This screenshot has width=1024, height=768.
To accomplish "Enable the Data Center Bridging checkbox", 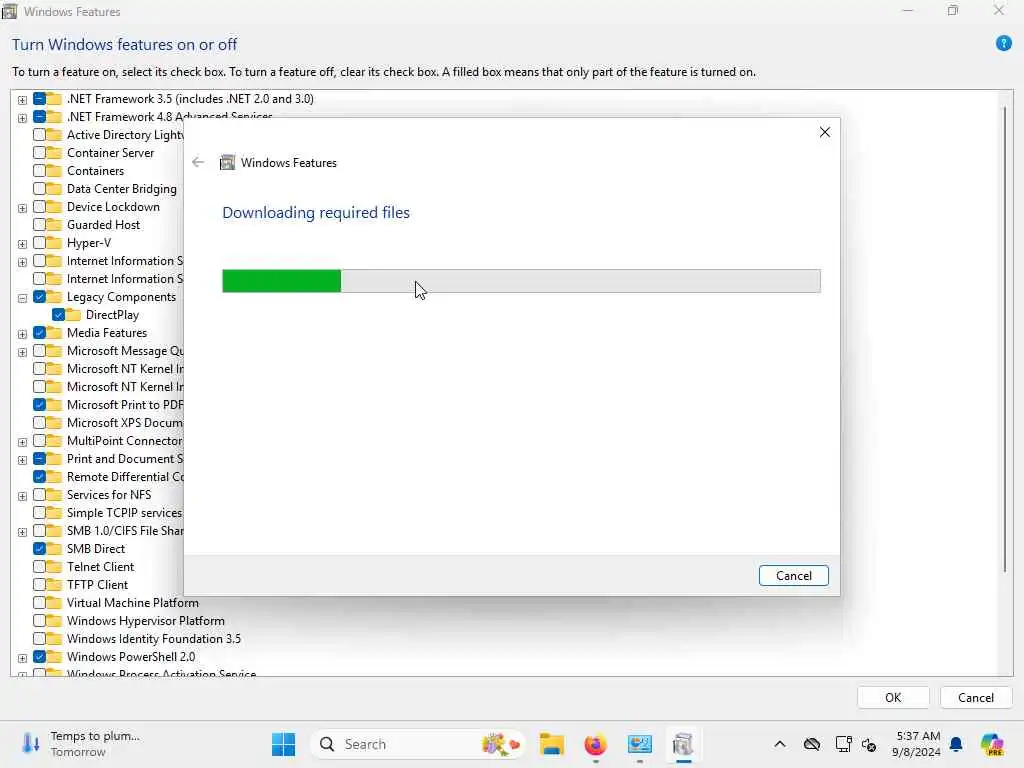I will pyautogui.click(x=39, y=189).
